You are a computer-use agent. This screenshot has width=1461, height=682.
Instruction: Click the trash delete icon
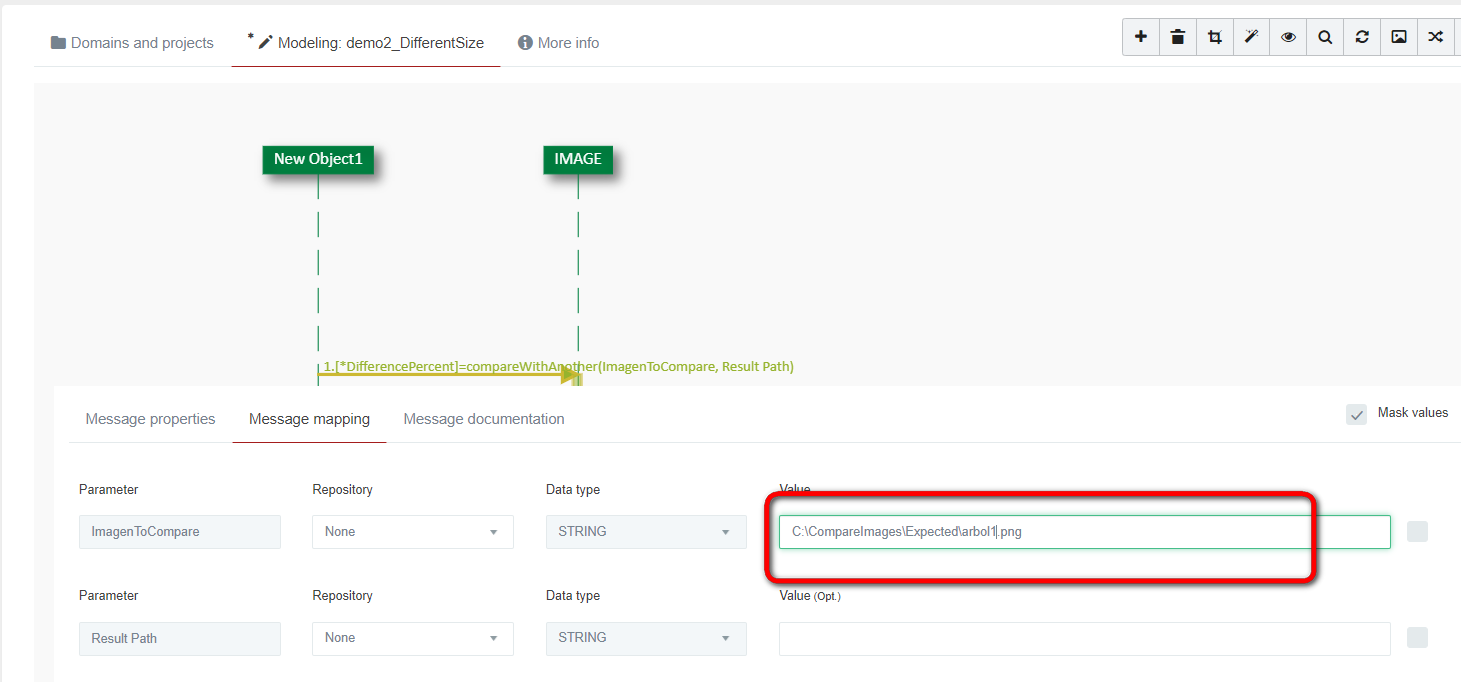pyautogui.click(x=1178, y=37)
